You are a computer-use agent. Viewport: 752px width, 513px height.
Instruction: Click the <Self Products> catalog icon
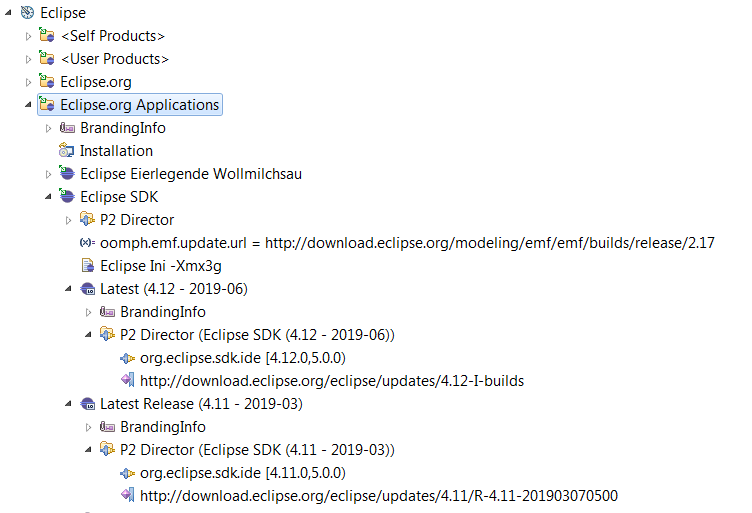coord(47,35)
